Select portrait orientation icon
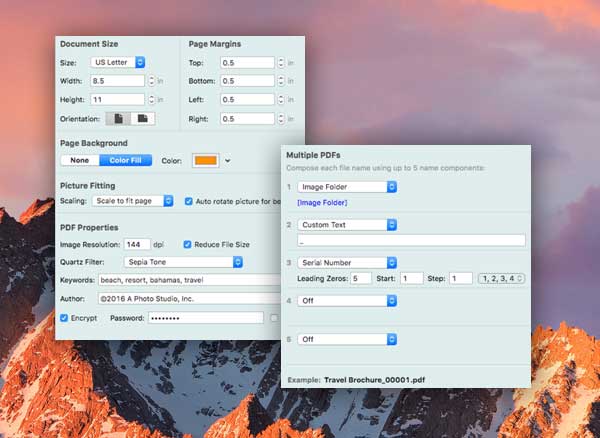Viewport: 600px width, 438px height. pos(118,119)
